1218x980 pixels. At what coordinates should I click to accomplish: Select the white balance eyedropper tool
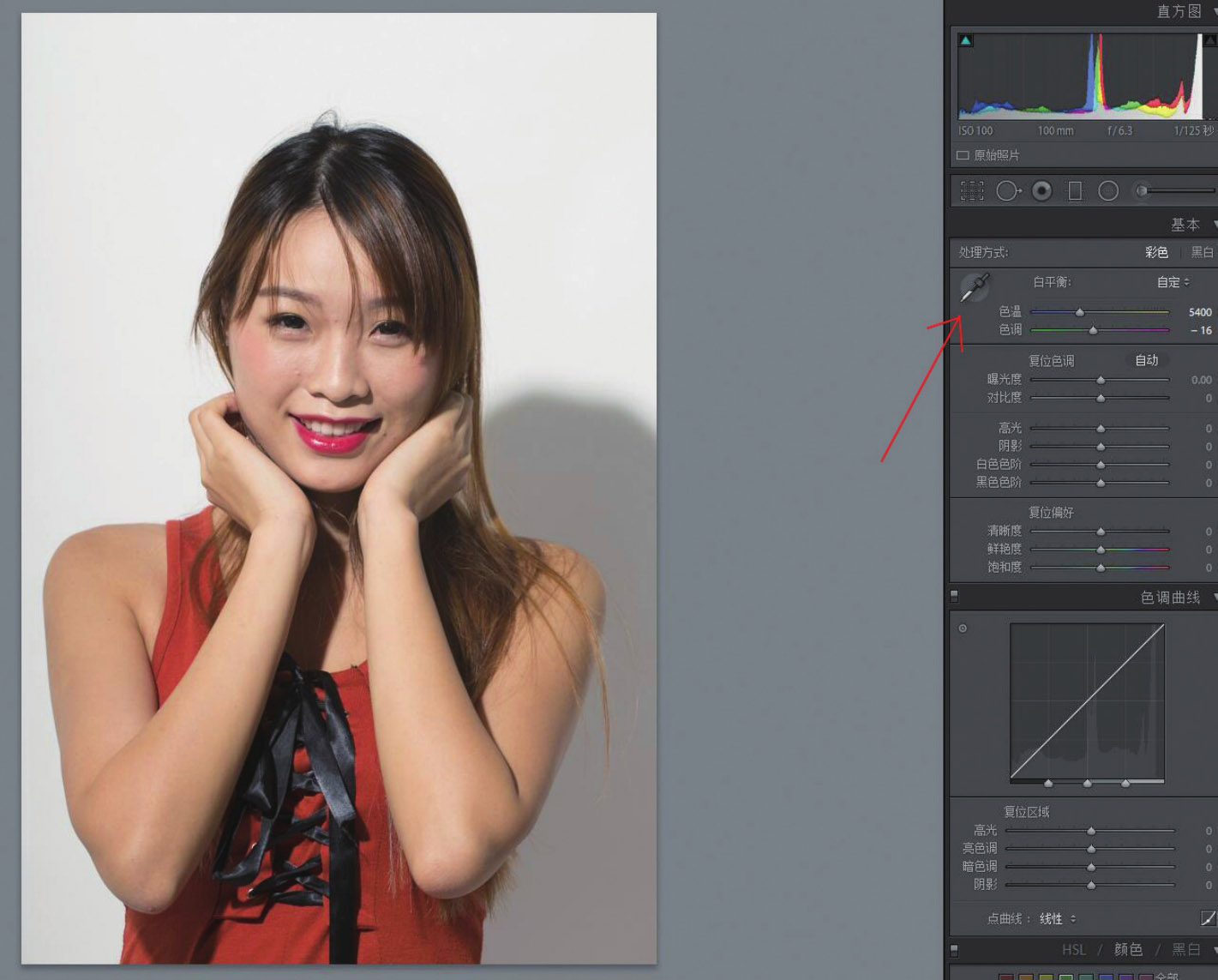[974, 288]
